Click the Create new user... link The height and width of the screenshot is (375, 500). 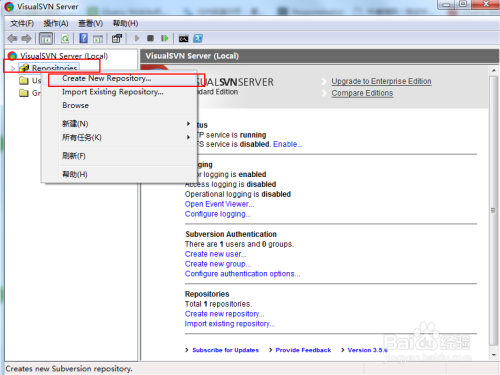pyautogui.click(x=215, y=254)
